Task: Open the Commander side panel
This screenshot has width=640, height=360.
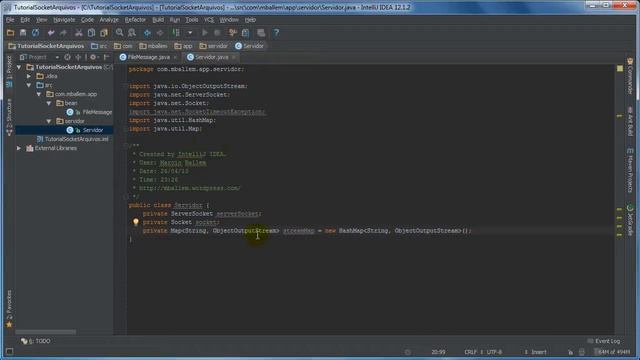Action: pos(630,76)
